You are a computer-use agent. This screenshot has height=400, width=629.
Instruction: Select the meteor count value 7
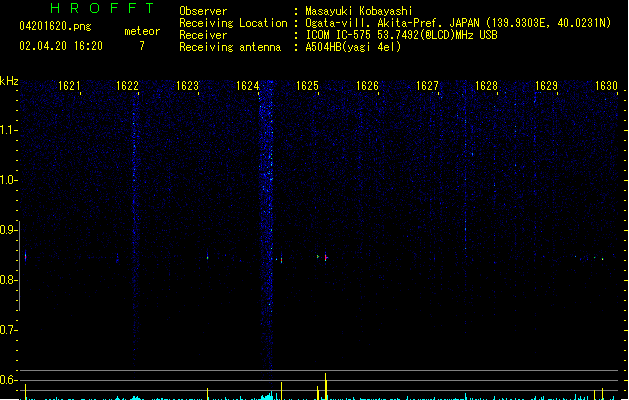pos(142,46)
